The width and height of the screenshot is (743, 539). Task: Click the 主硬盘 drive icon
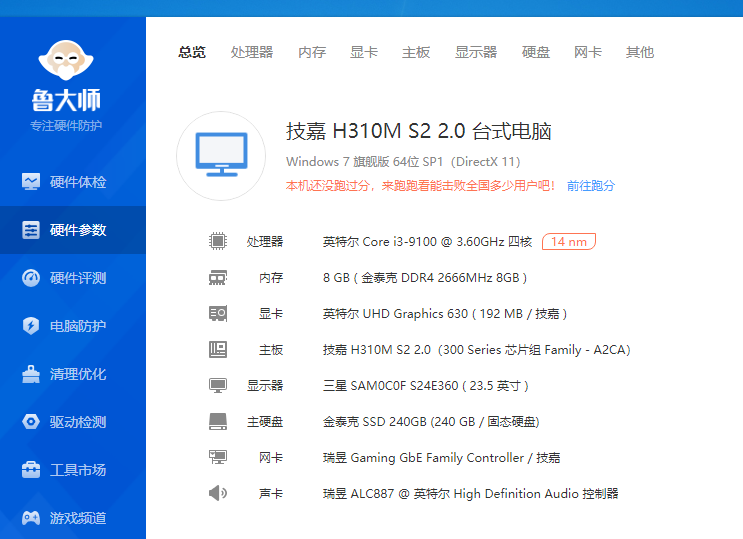(x=218, y=421)
